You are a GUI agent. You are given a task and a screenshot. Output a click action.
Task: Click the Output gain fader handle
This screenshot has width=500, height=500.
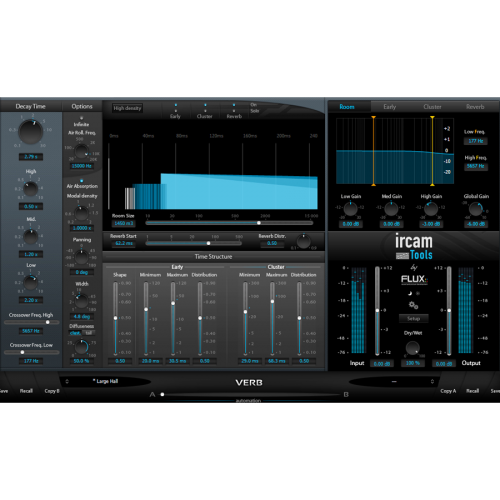click(449, 310)
